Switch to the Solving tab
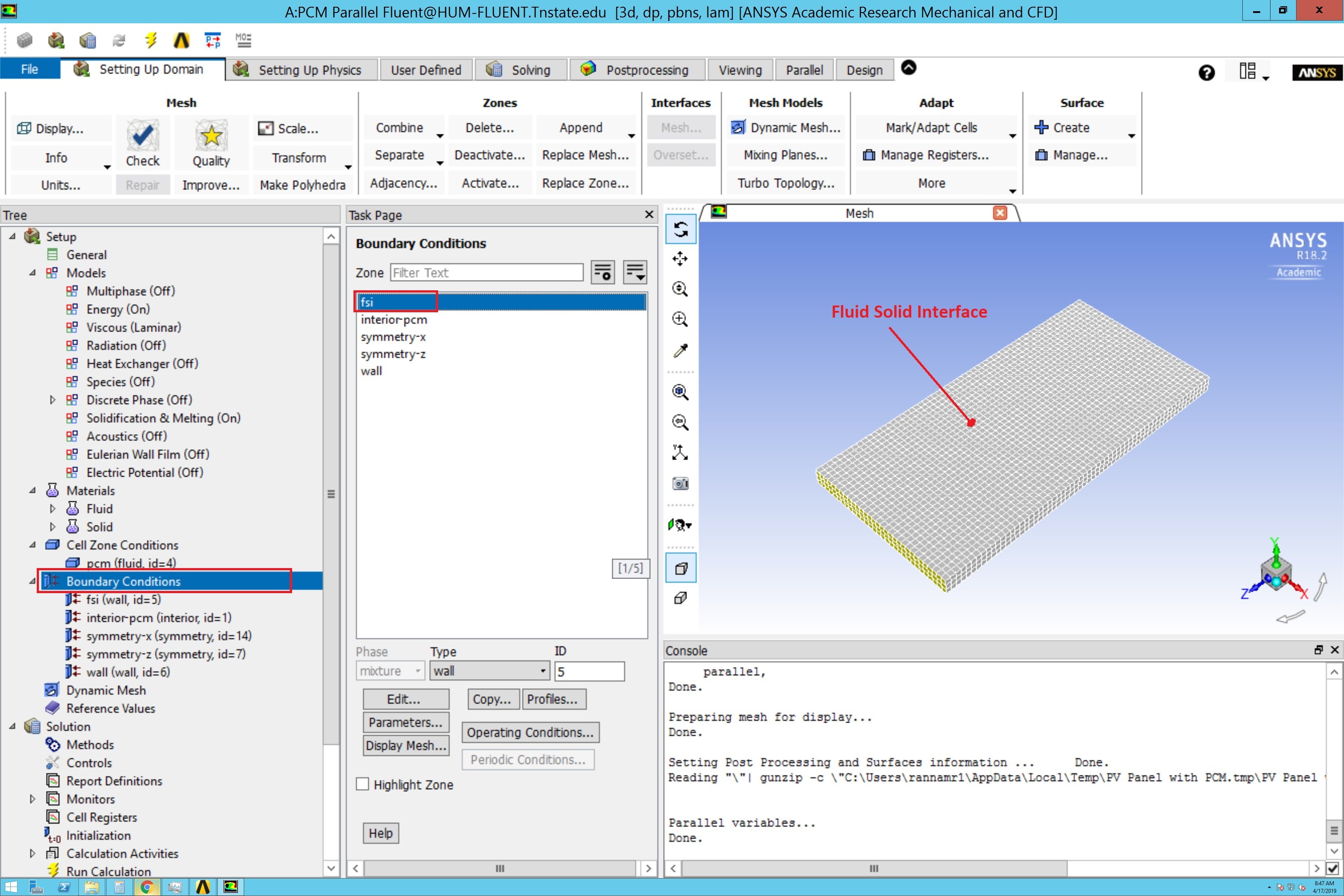This screenshot has width=1344, height=896. click(521, 70)
